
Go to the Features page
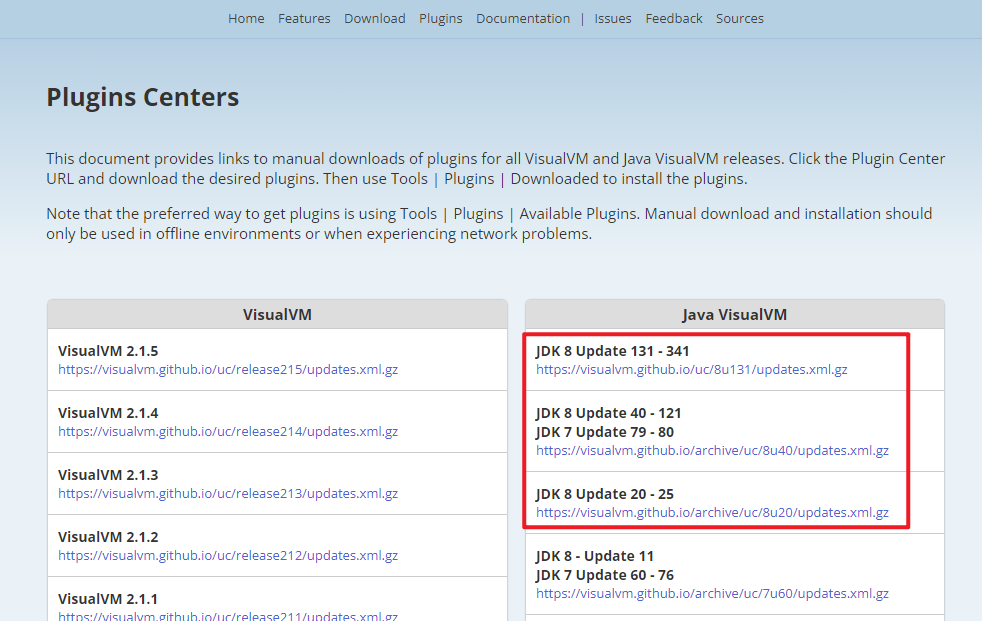click(304, 18)
